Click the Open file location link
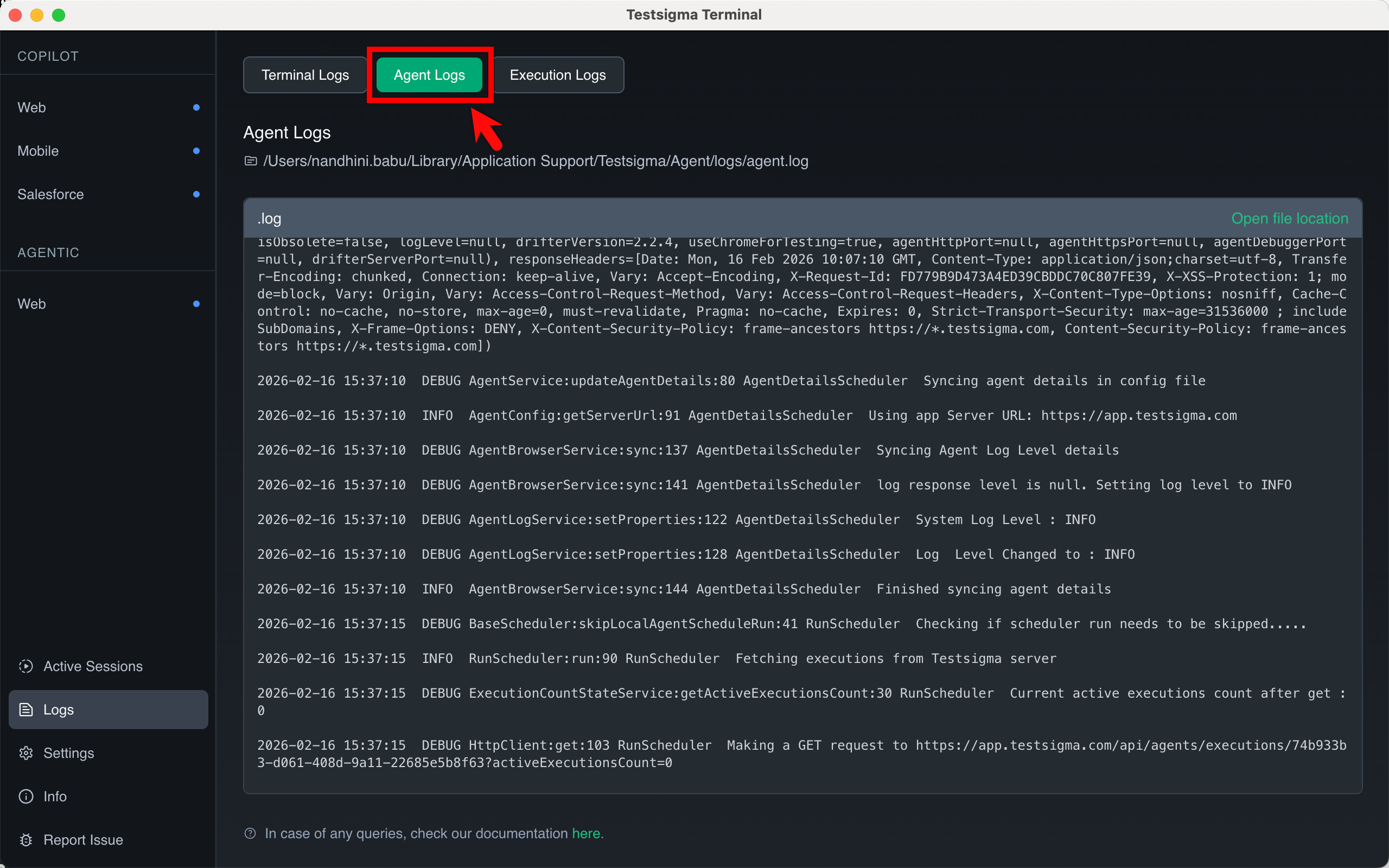1389x868 pixels. [x=1289, y=219]
